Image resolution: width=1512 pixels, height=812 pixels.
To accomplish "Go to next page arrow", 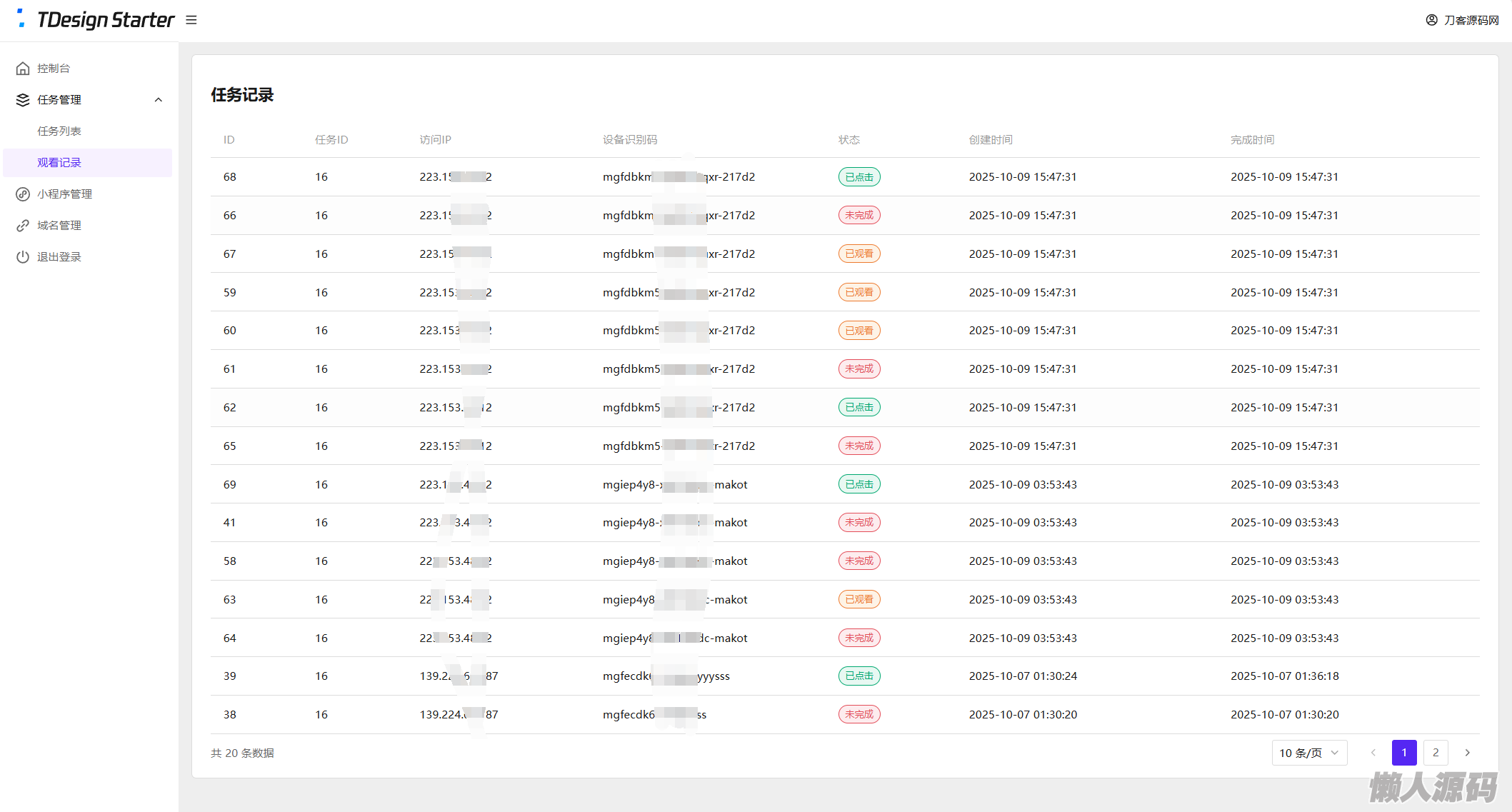I will [x=1467, y=753].
